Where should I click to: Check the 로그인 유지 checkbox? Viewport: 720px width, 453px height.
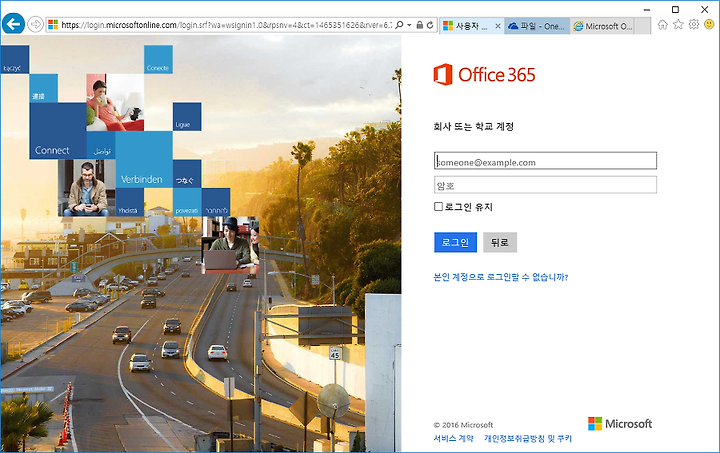point(438,207)
